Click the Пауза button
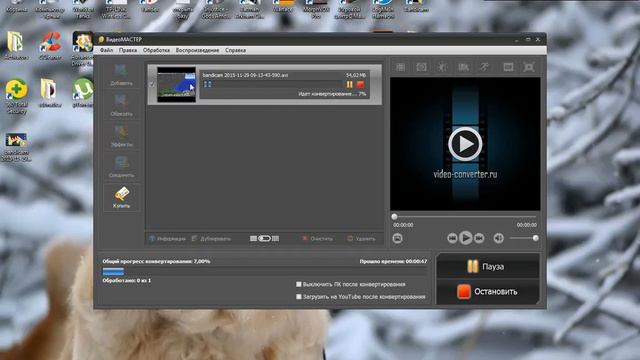 click(488, 267)
